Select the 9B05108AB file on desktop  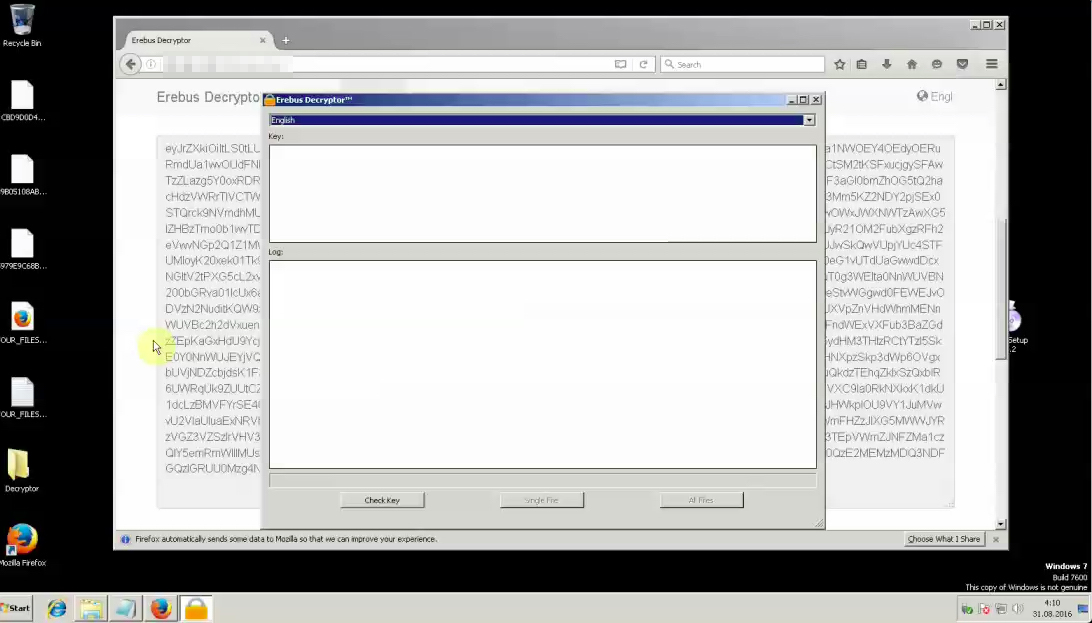point(23,175)
